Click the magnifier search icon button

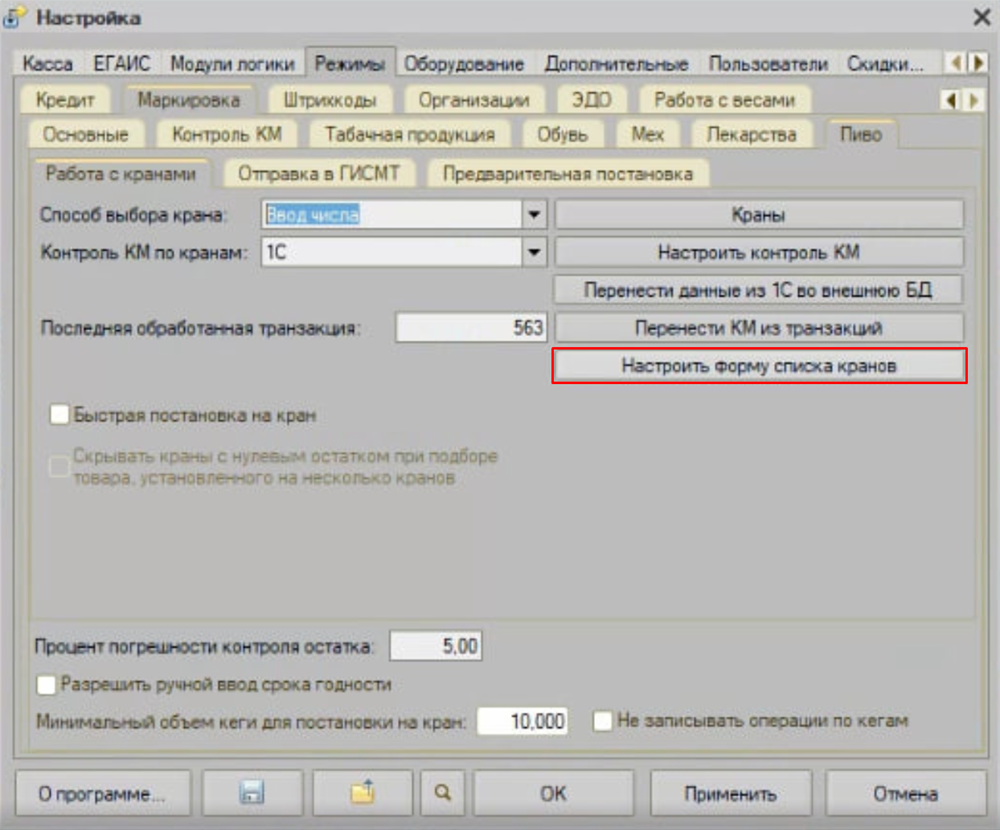442,794
